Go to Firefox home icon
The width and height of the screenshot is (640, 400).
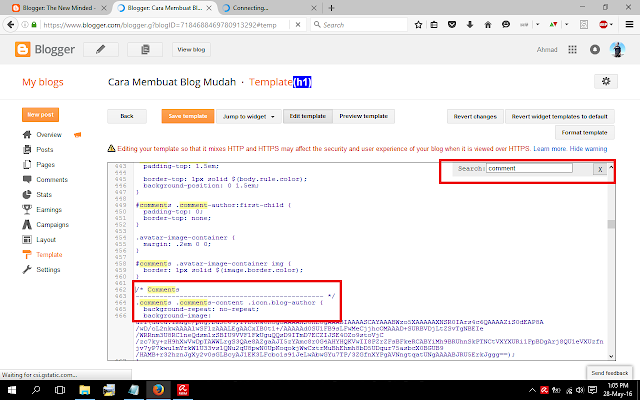click(488, 25)
